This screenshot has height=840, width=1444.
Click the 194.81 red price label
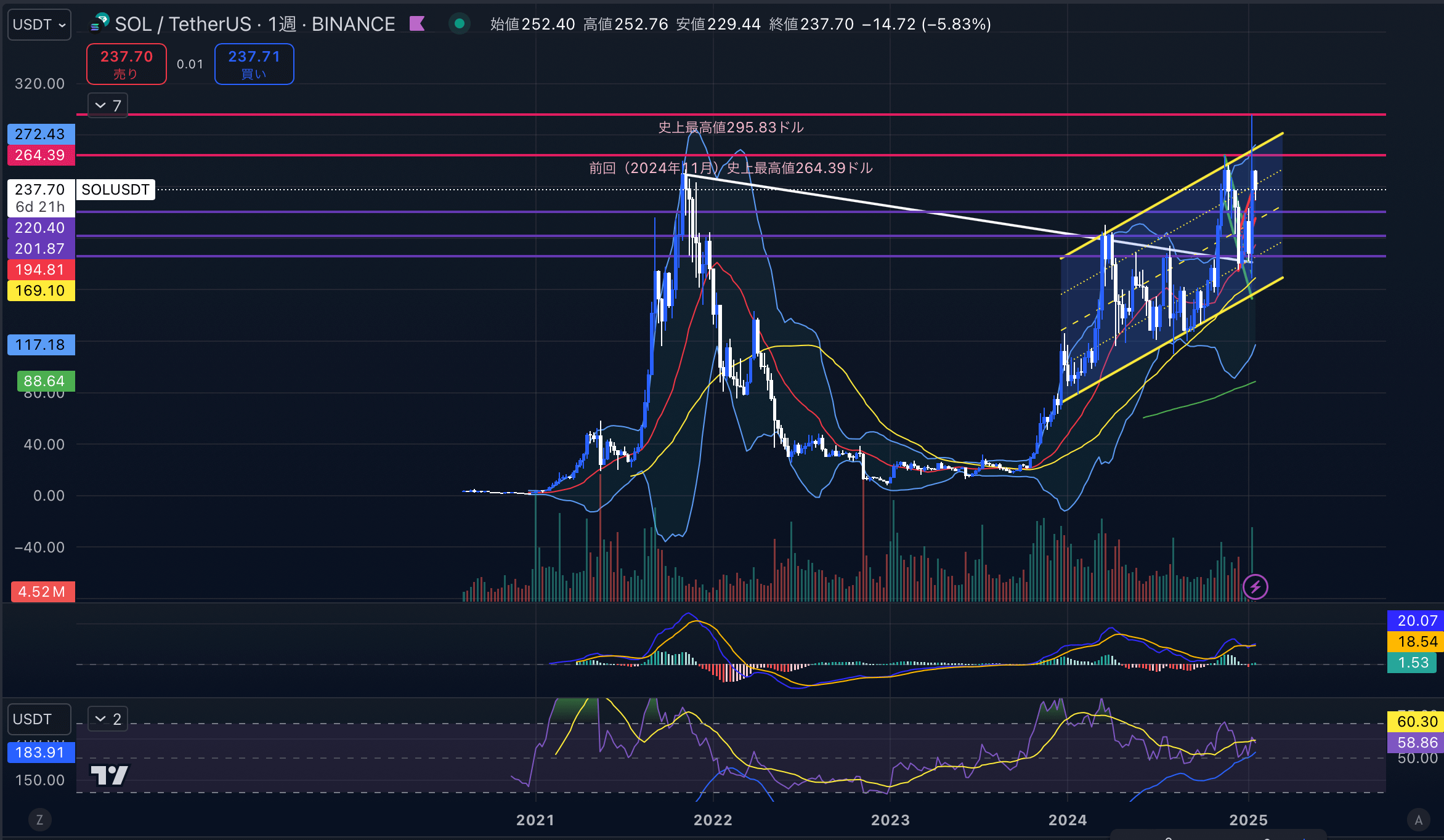[x=41, y=270]
